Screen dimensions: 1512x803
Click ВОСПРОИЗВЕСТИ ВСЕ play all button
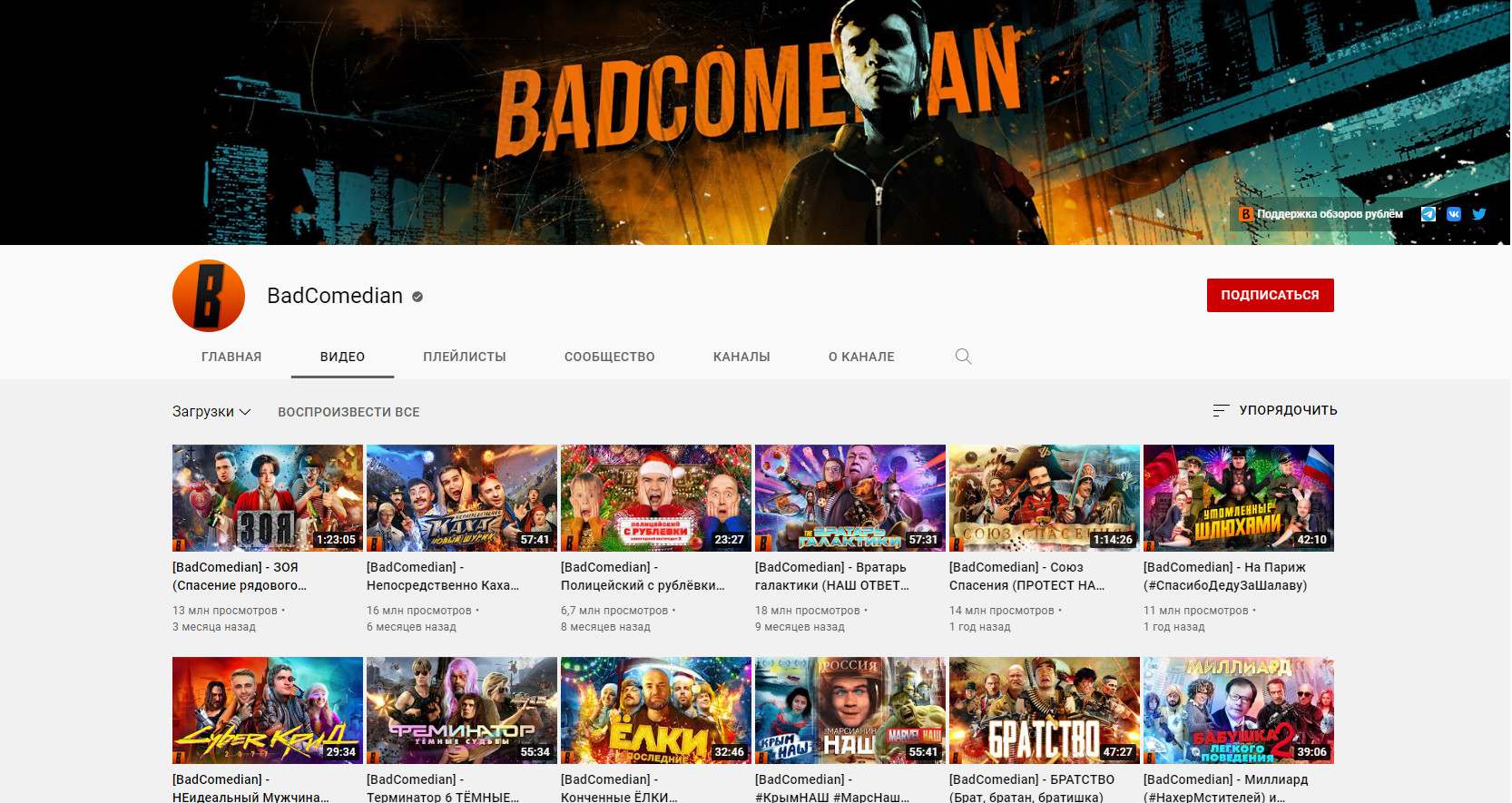point(349,412)
